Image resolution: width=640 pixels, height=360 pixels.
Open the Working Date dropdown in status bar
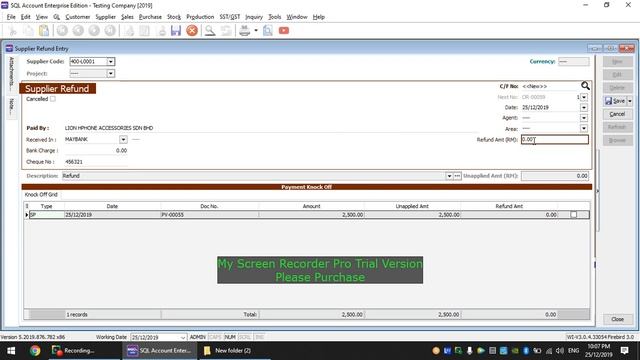pyautogui.click(x=182, y=338)
